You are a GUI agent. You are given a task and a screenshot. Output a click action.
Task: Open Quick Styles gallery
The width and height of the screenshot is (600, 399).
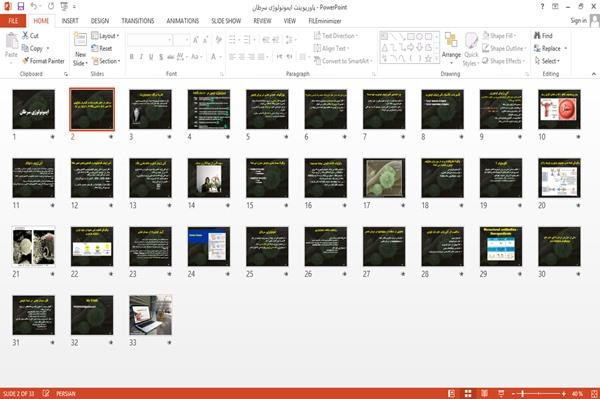click(x=471, y=49)
